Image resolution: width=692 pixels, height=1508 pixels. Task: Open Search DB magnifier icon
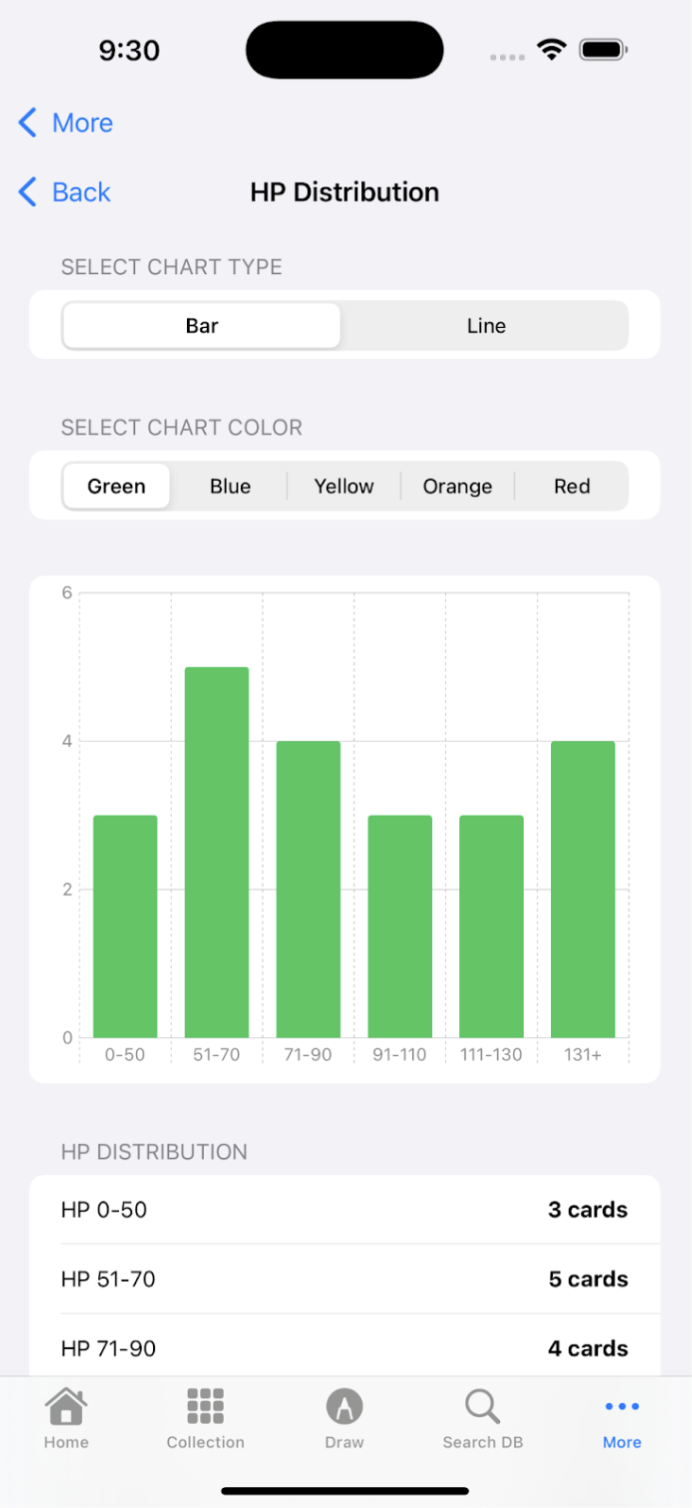pos(482,1405)
